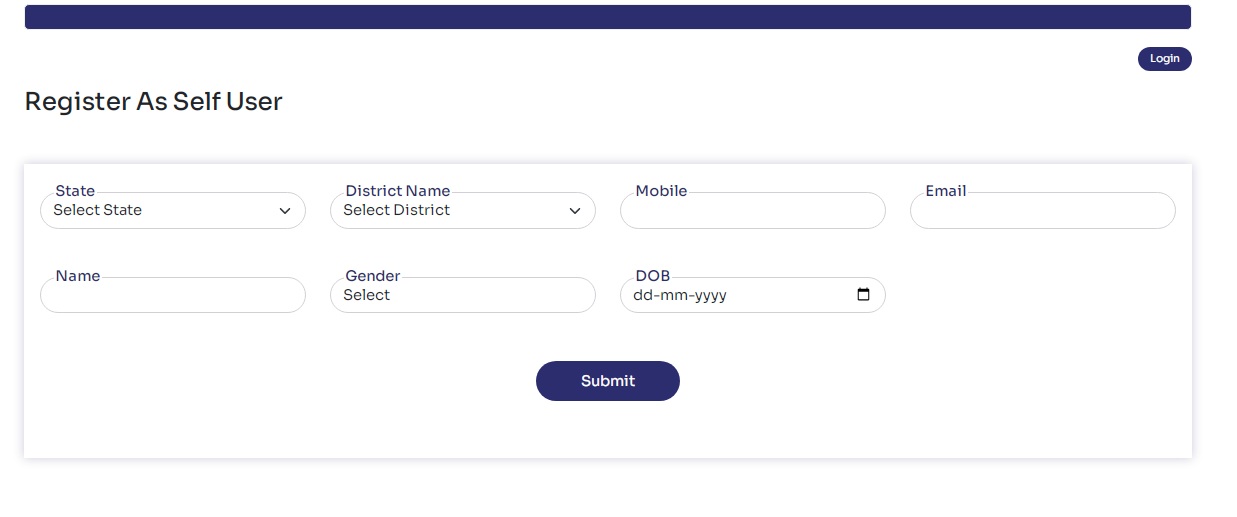Image resolution: width=1237 pixels, height=517 pixels.
Task: Open the DOB calendar picker icon
Action: [x=864, y=295]
